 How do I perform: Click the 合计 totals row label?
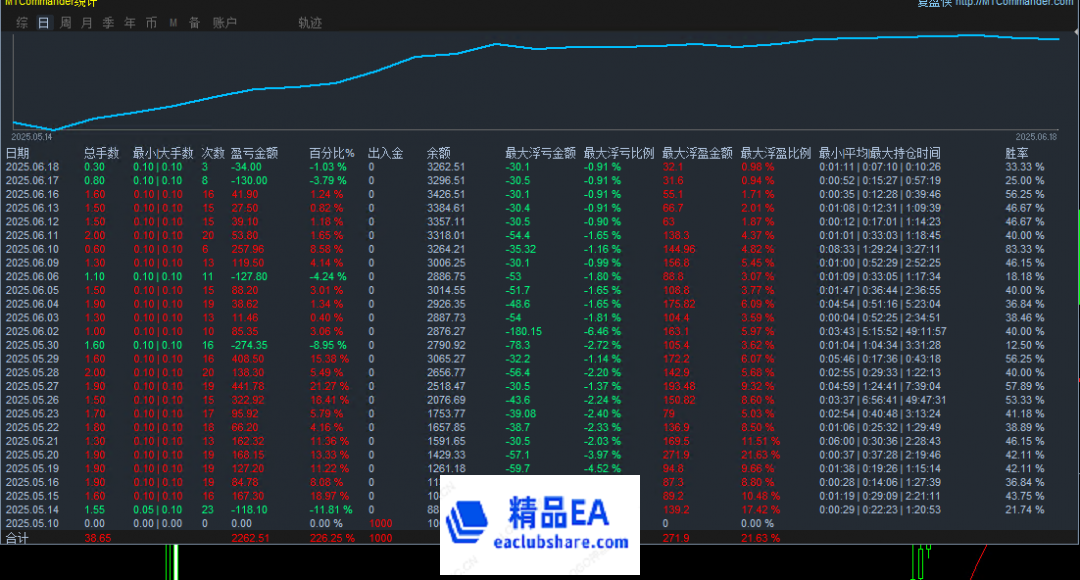[x=18, y=538]
